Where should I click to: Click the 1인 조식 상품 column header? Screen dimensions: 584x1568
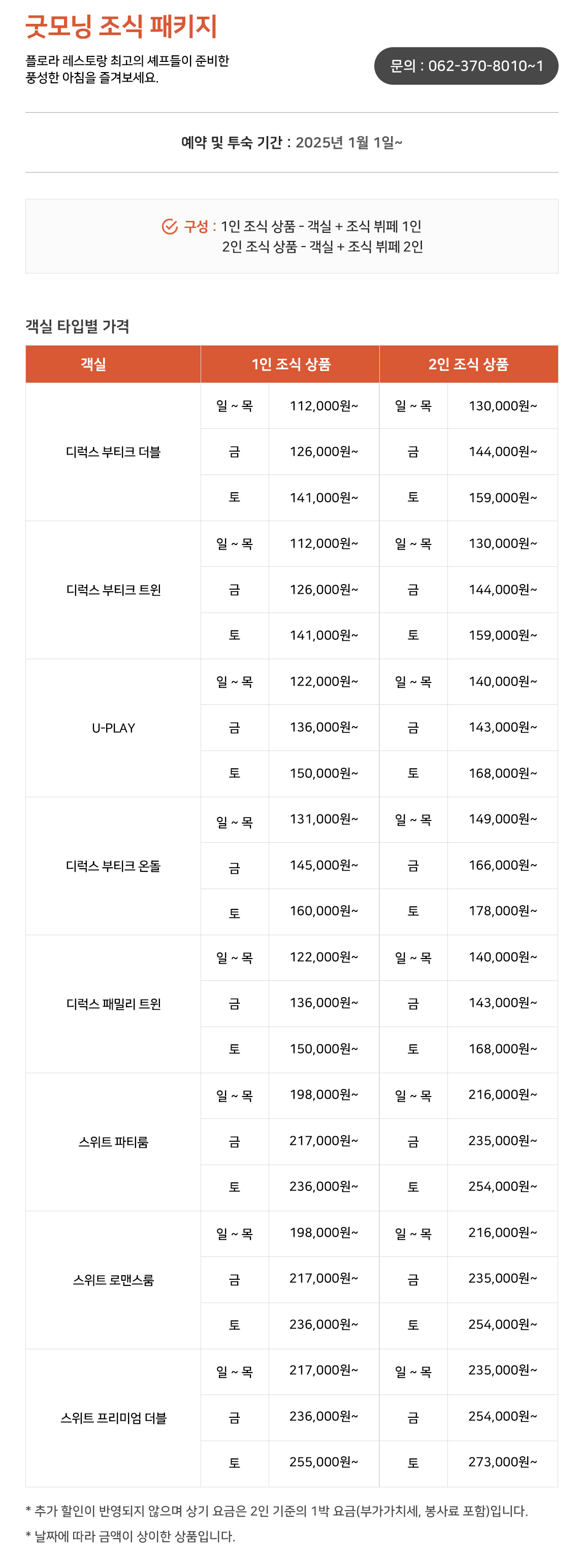tap(290, 364)
